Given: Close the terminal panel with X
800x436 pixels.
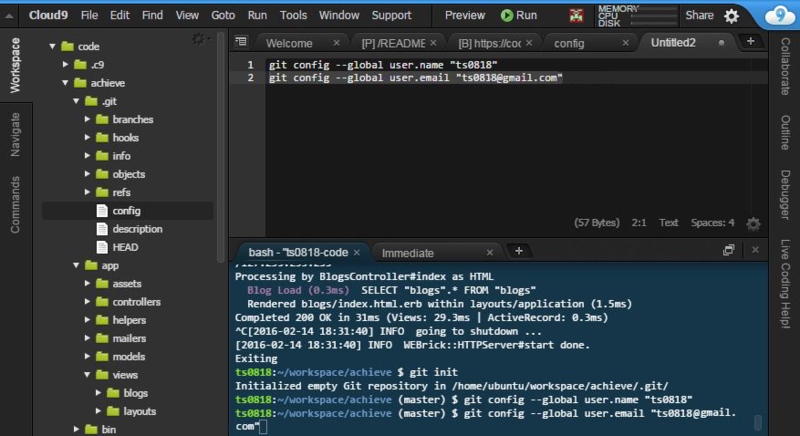Looking at the screenshot, I should coord(755,250).
